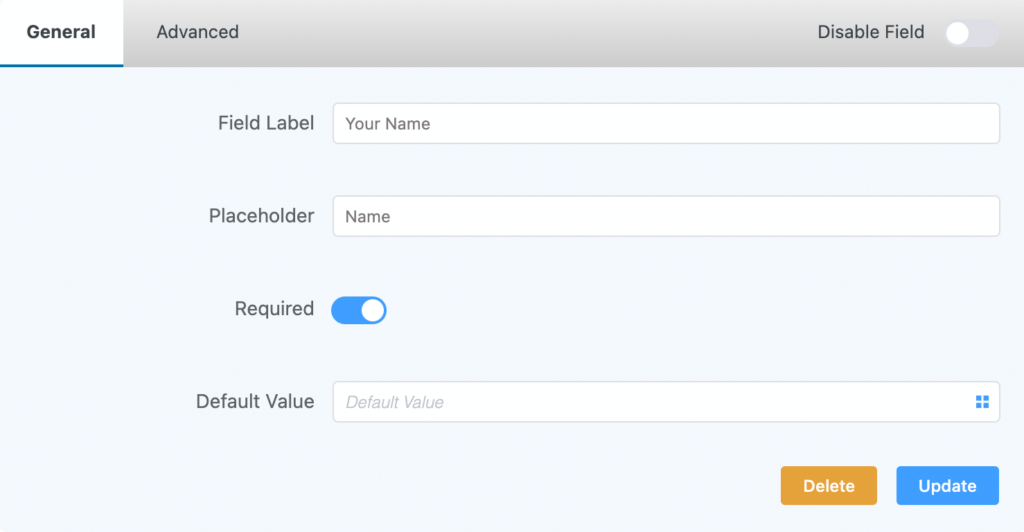This screenshot has height=532, width=1024.
Task: Enable the Disable Field switch
Action: [971, 33]
